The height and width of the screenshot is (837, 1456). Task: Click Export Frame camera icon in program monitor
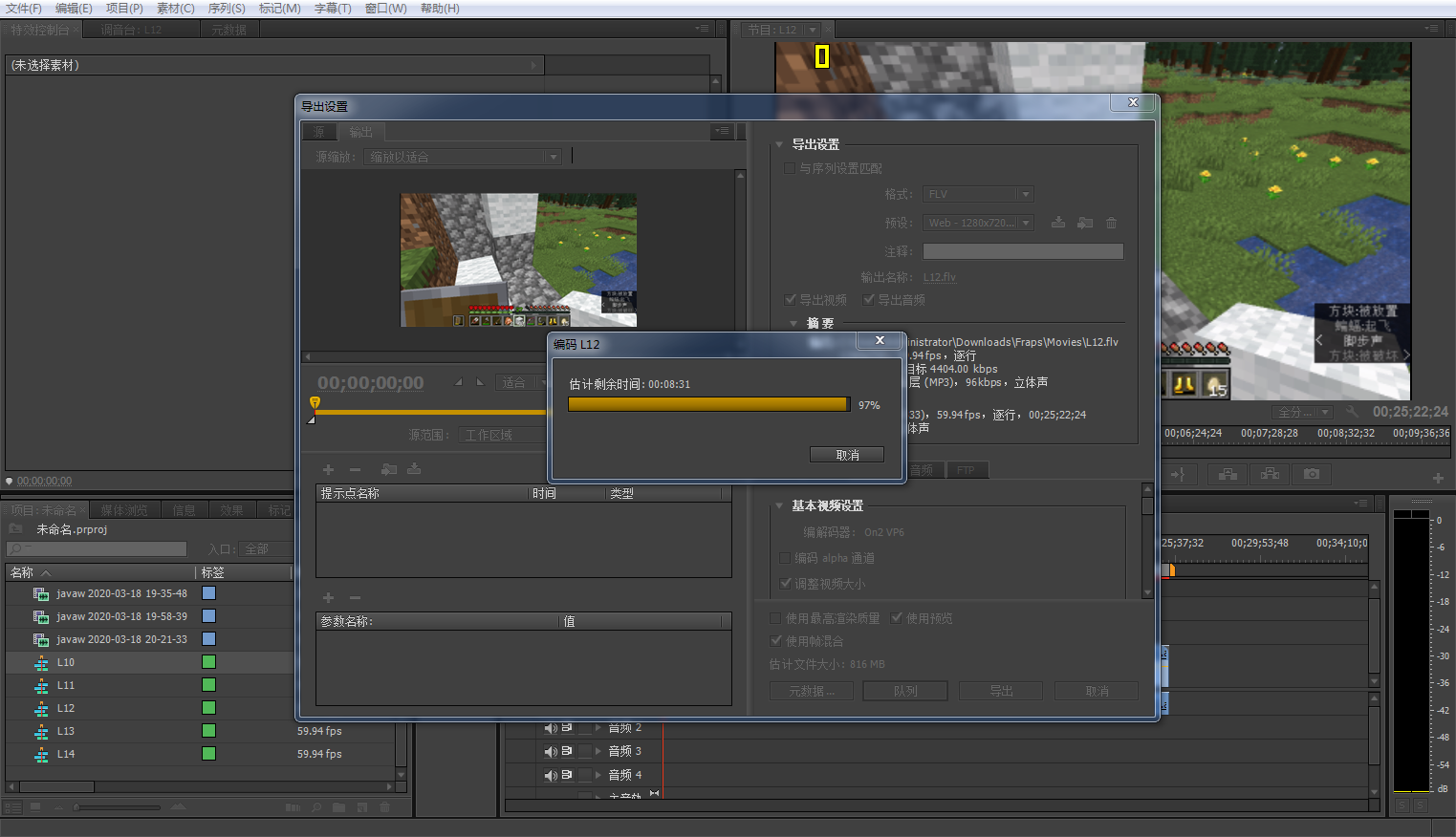[1312, 474]
